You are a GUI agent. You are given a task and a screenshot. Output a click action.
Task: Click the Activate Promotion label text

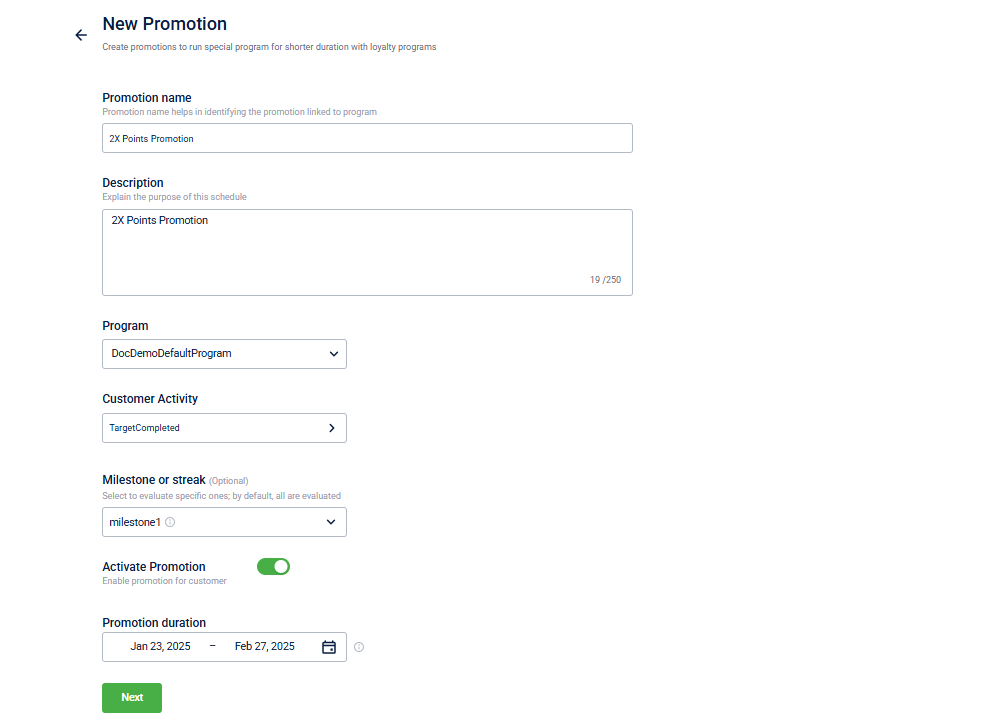pos(154,567)
